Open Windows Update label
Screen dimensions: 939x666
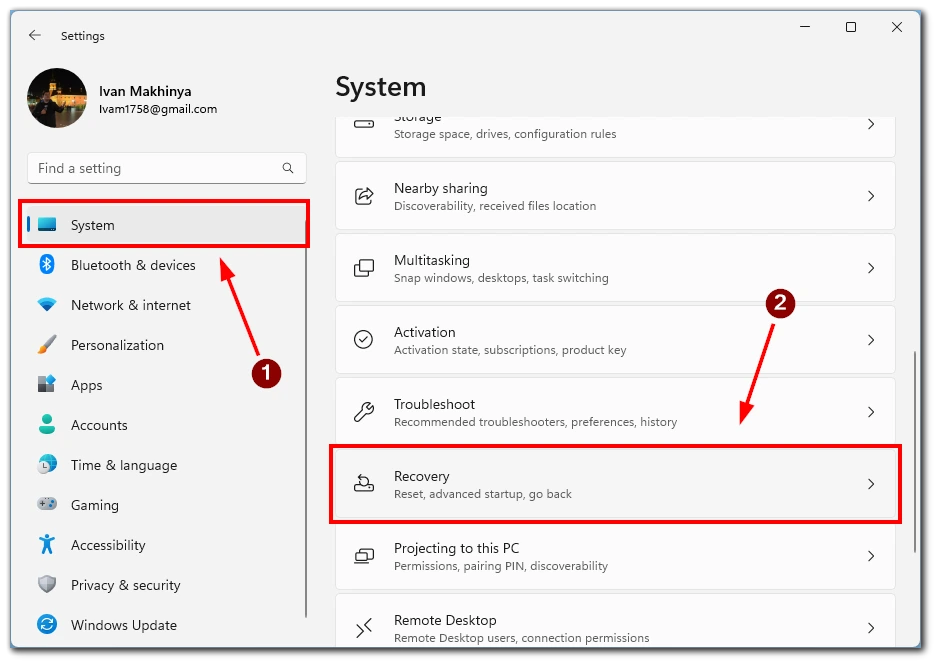coord(123,625)
